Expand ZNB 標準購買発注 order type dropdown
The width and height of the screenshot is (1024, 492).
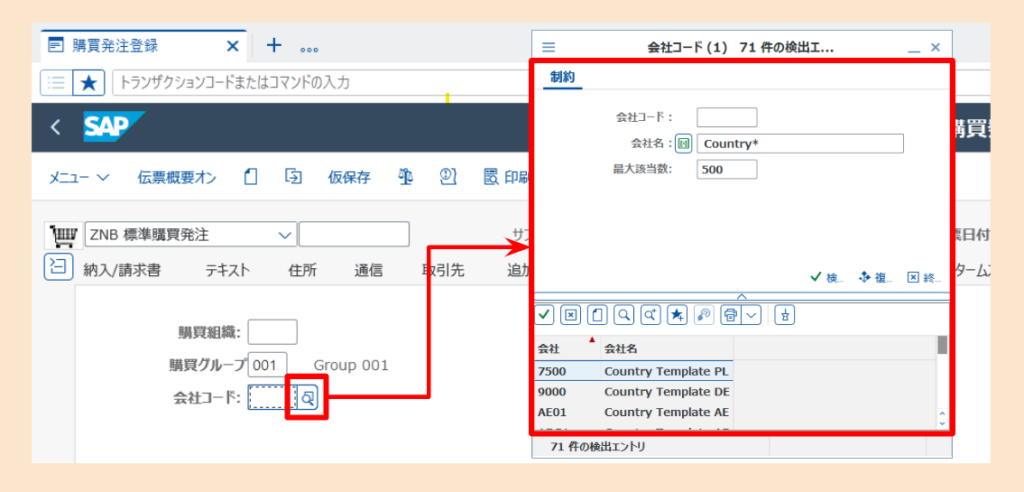click(x=285, y=235)
